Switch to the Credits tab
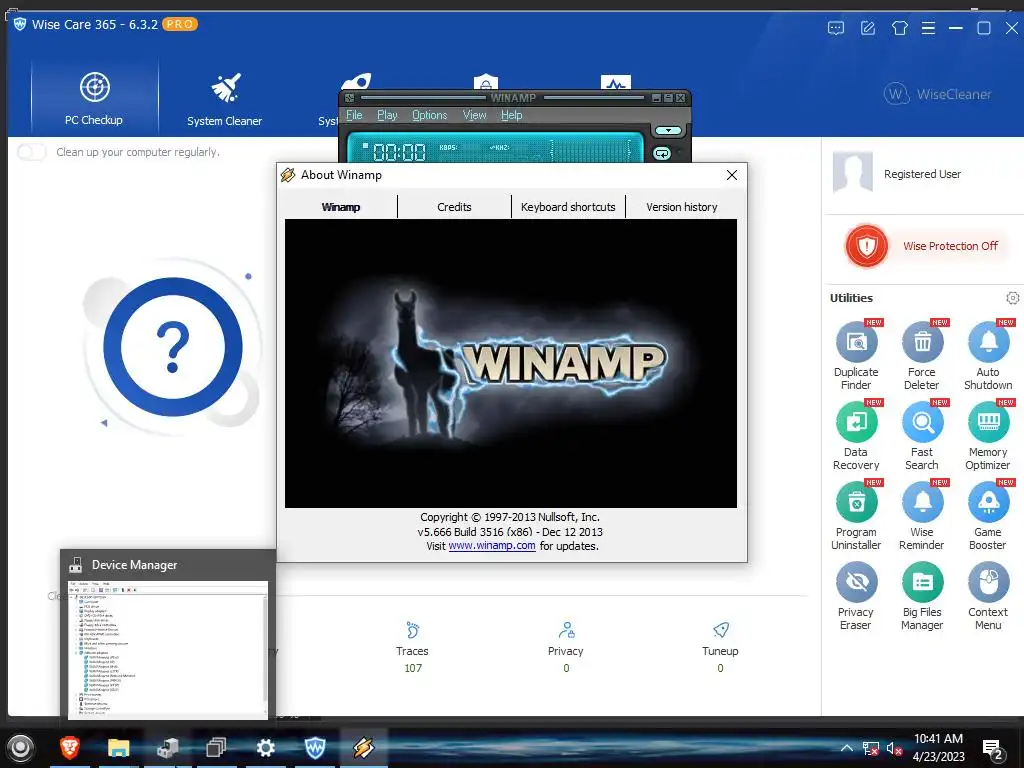This screenshot has height=768, width=1024. pos(454,207)
